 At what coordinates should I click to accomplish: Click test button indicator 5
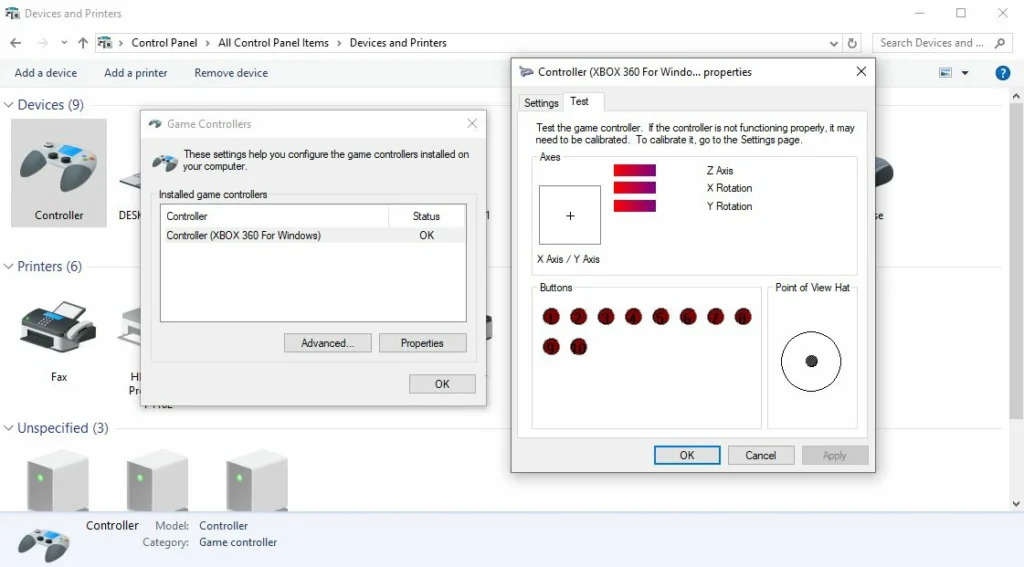660,317
